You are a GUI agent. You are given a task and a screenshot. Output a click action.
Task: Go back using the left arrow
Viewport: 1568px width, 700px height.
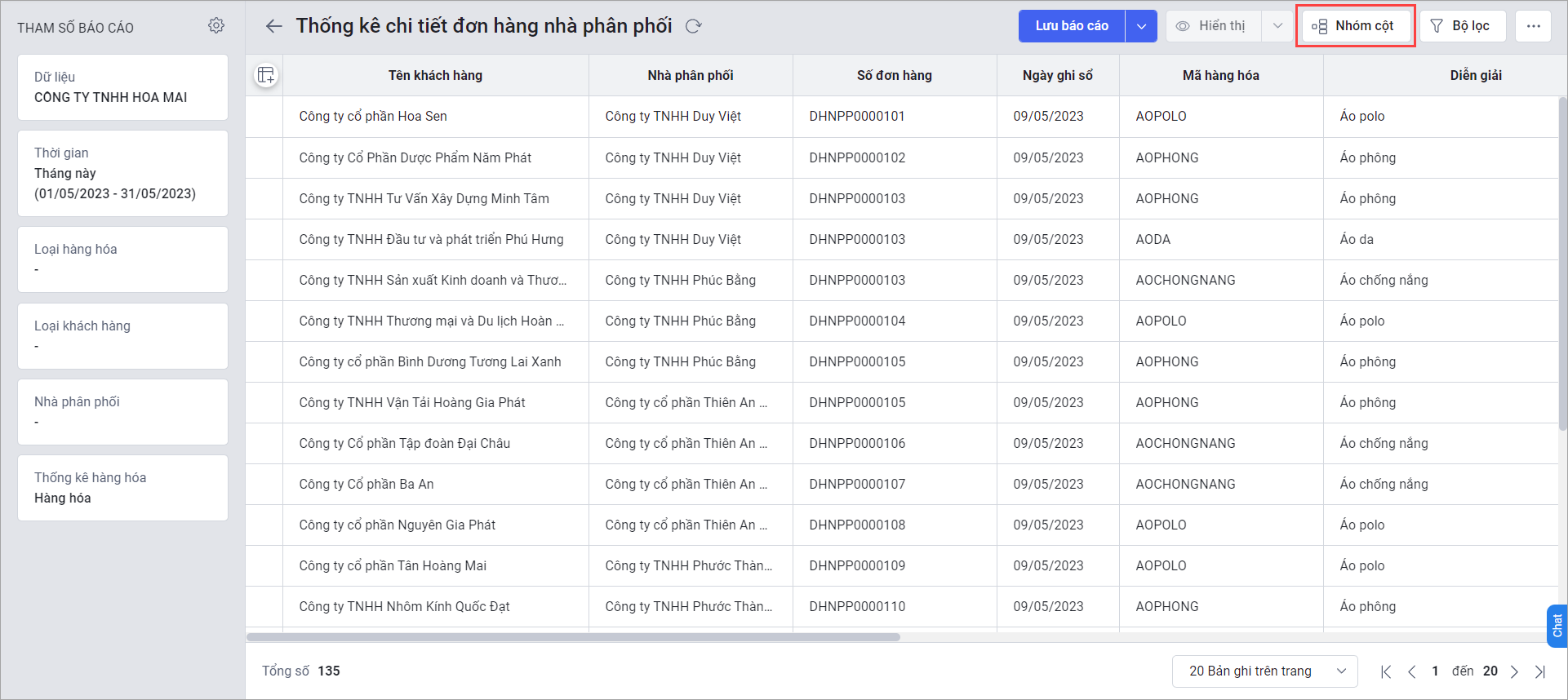tap(274, 26)
